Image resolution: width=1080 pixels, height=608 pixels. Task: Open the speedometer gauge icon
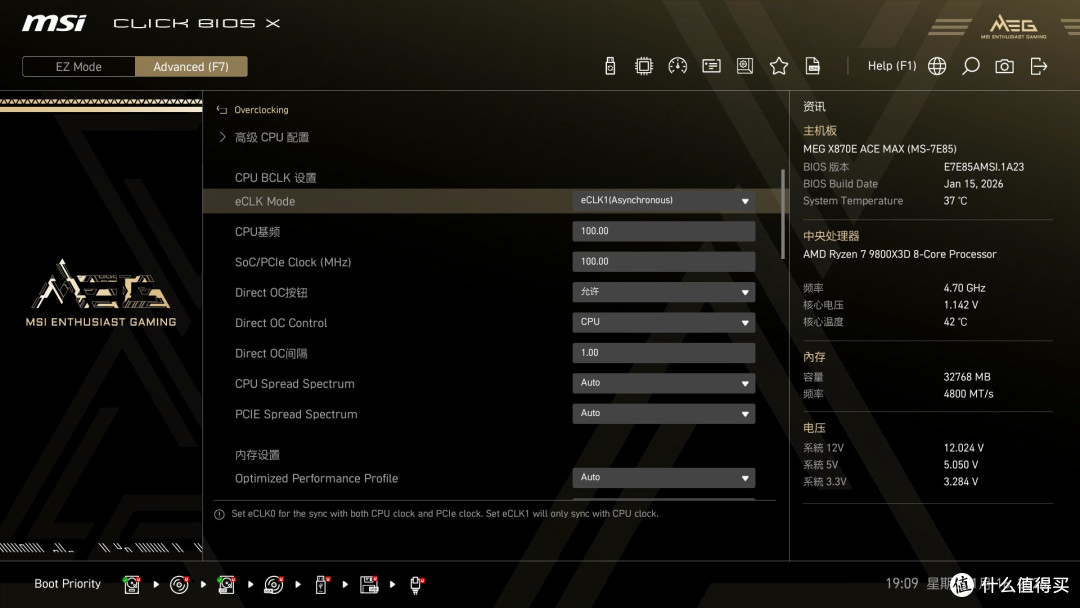click(x=677, y=66)
